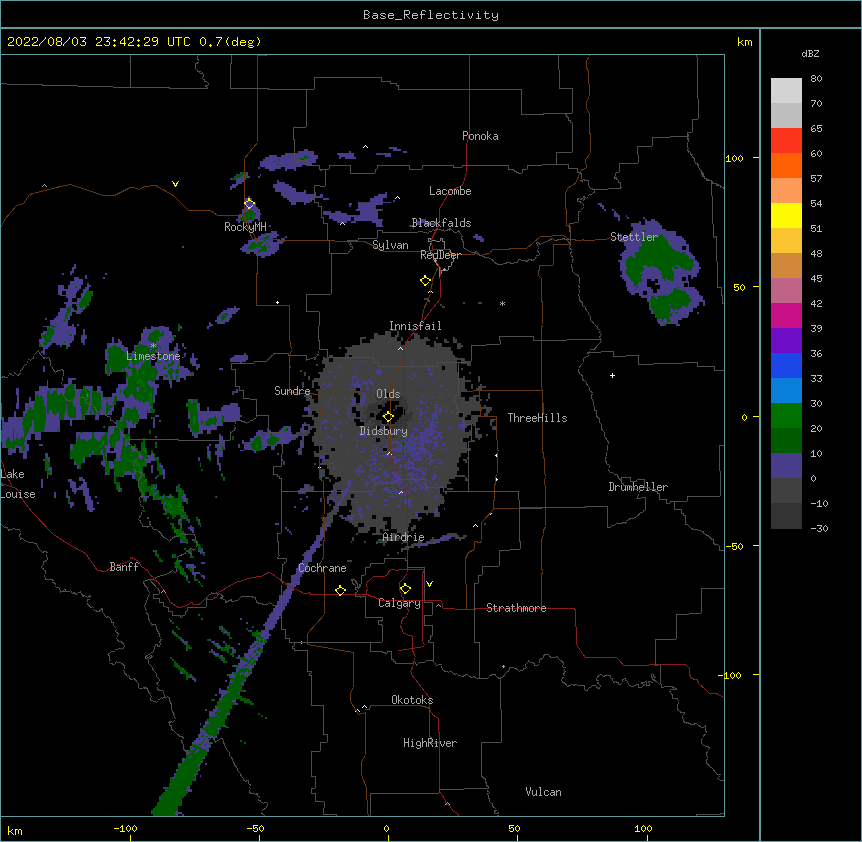Click the Sundre map label

click(x=292, y=391)
